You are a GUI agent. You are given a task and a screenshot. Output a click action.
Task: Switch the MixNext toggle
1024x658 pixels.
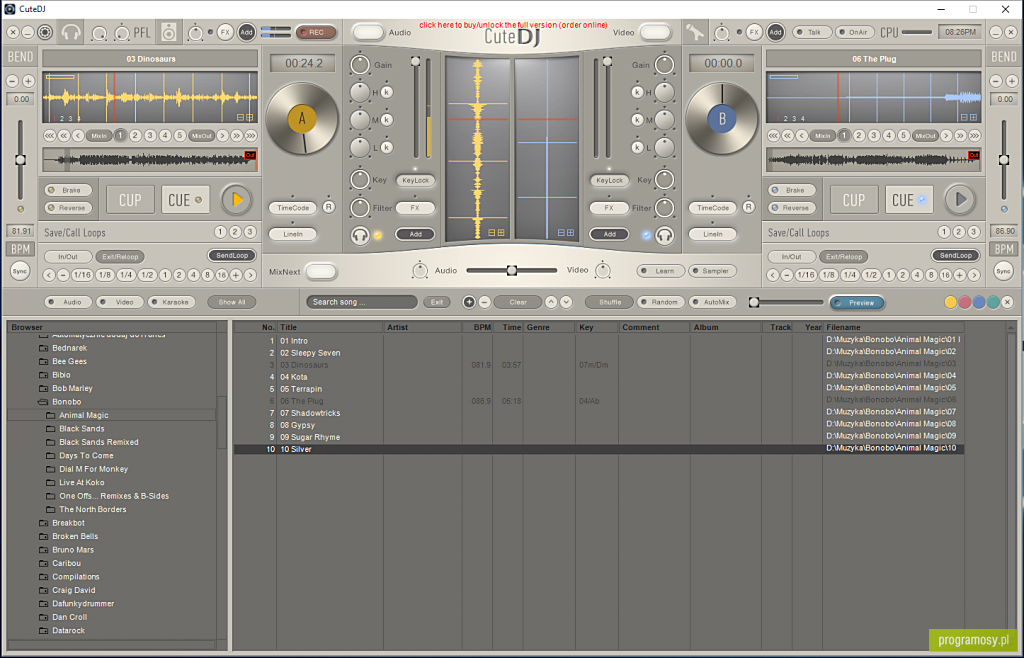[x=321, y=272]
